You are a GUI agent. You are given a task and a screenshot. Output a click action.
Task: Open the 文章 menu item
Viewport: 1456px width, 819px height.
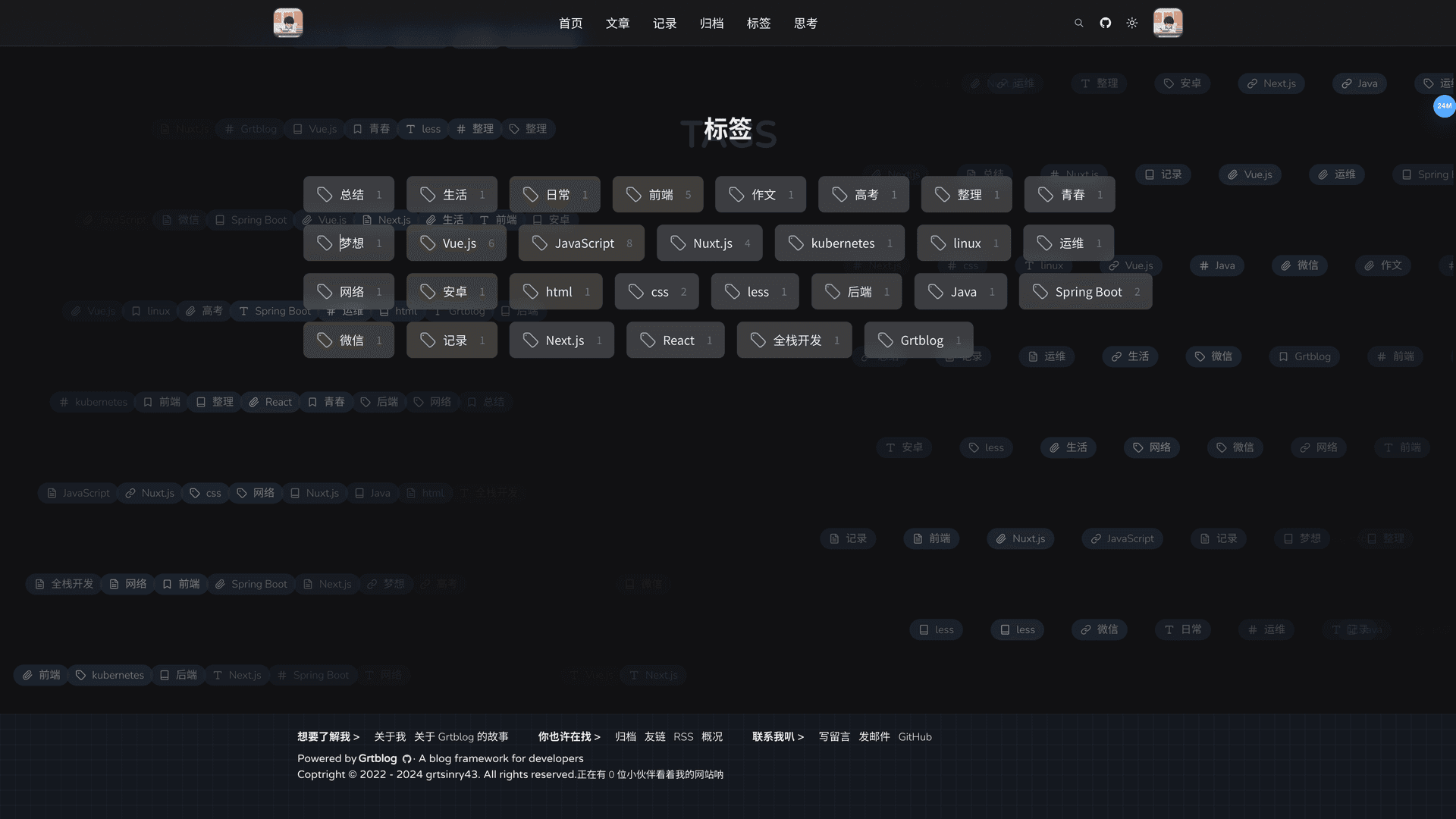coord(617,24)
